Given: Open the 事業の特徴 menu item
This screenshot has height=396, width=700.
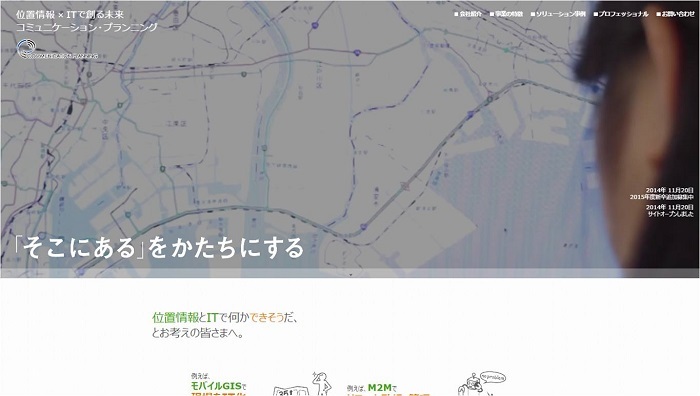Looking at the screenshot, I should [506, 14].
